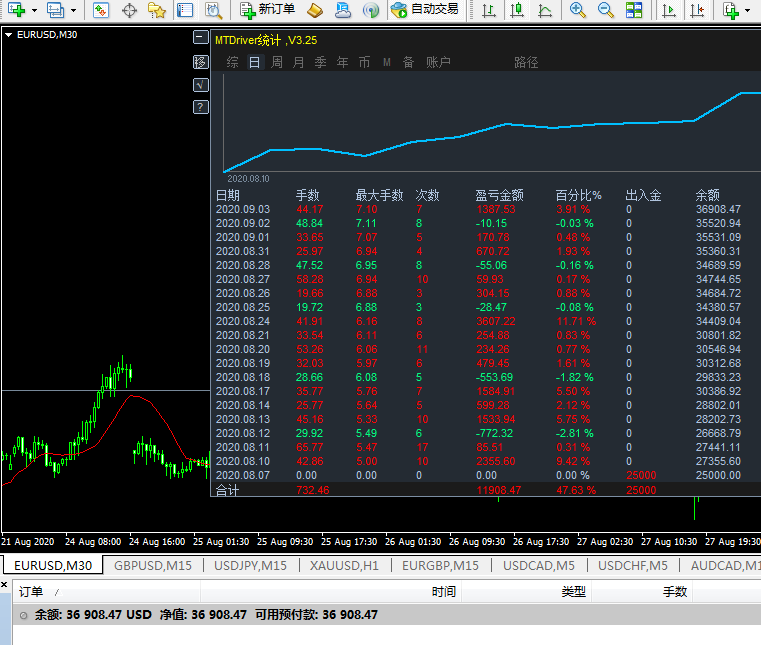Click the 移 move panel button
761x645 pixels.
click(200, 62)
